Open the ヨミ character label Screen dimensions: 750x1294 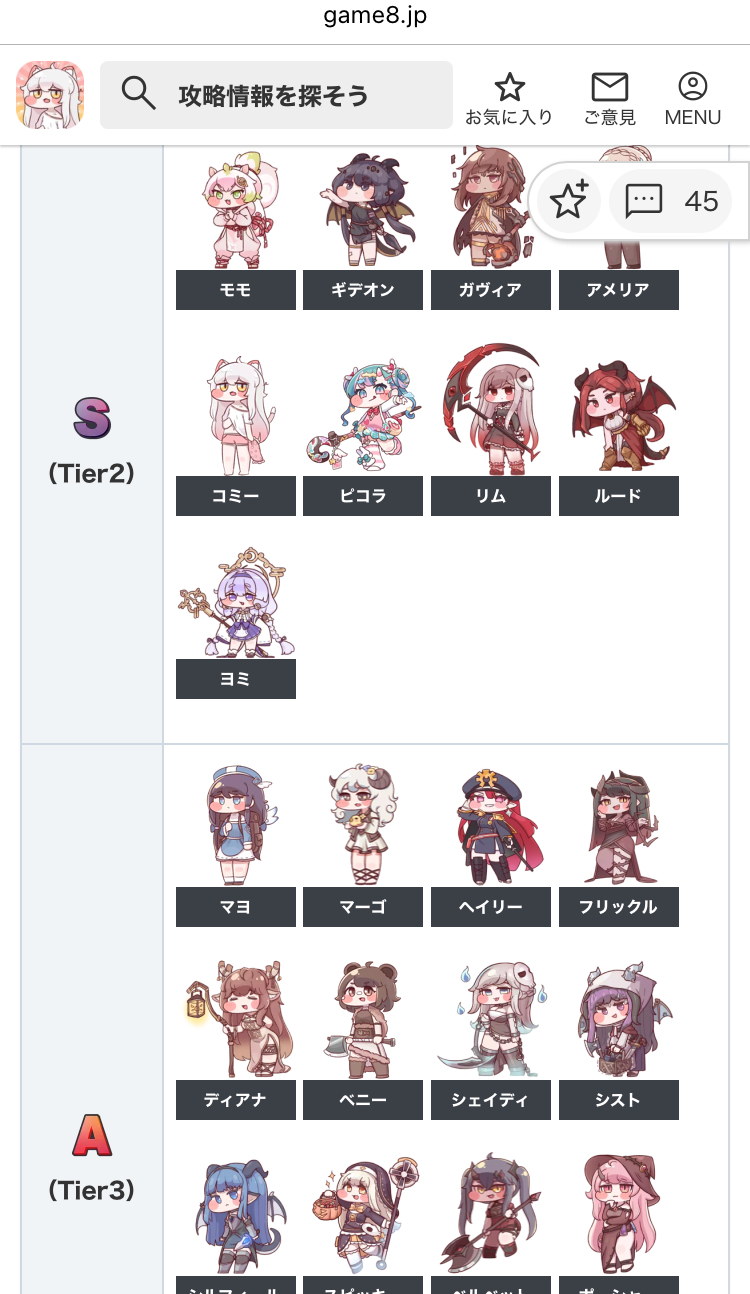click(x=236, y=679)
